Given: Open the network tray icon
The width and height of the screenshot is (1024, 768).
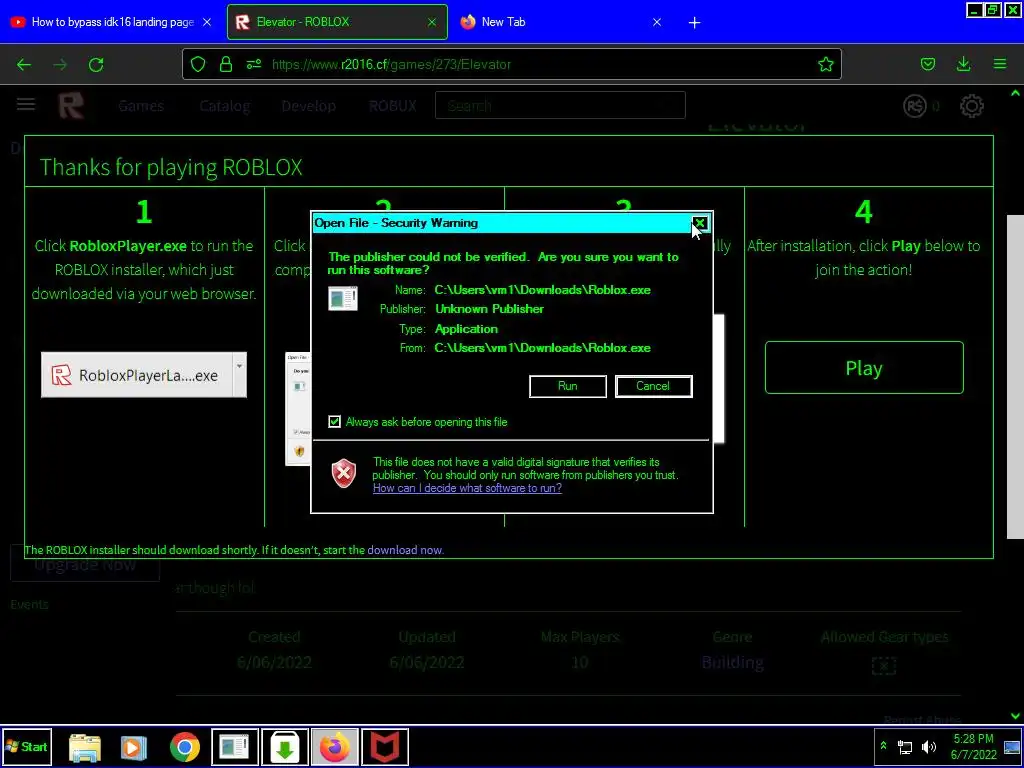Looking at the screenshot, I should 905,746.
